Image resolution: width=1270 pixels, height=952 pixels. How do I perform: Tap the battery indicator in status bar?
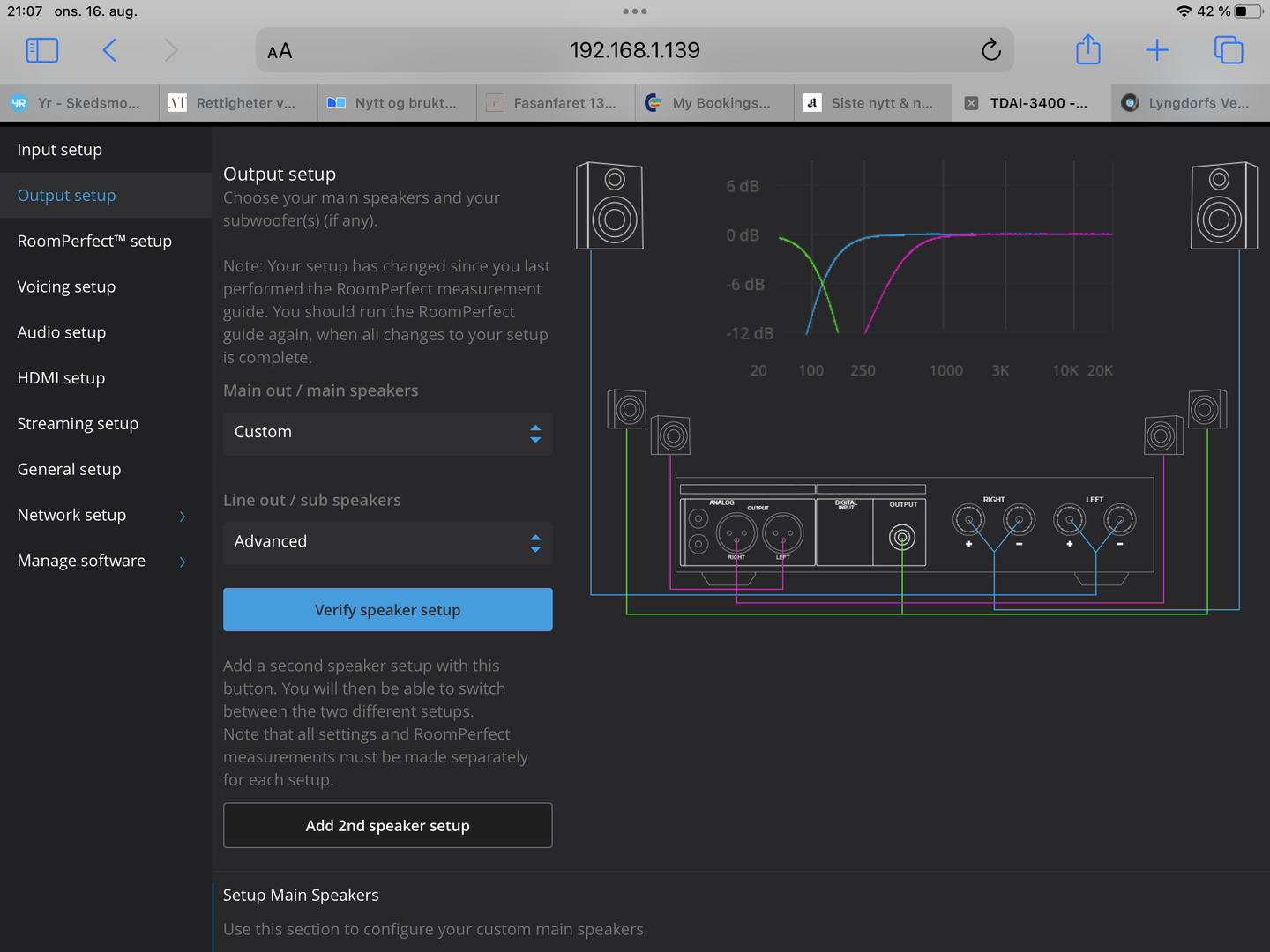1248,11
